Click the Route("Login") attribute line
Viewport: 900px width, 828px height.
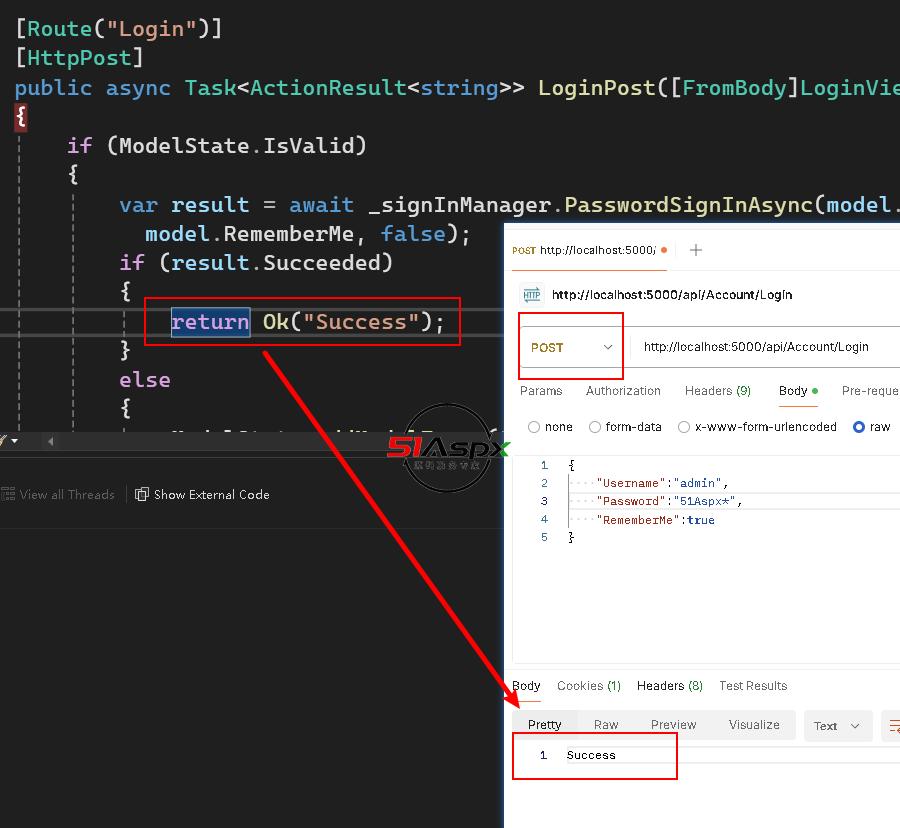coord(119,29)
